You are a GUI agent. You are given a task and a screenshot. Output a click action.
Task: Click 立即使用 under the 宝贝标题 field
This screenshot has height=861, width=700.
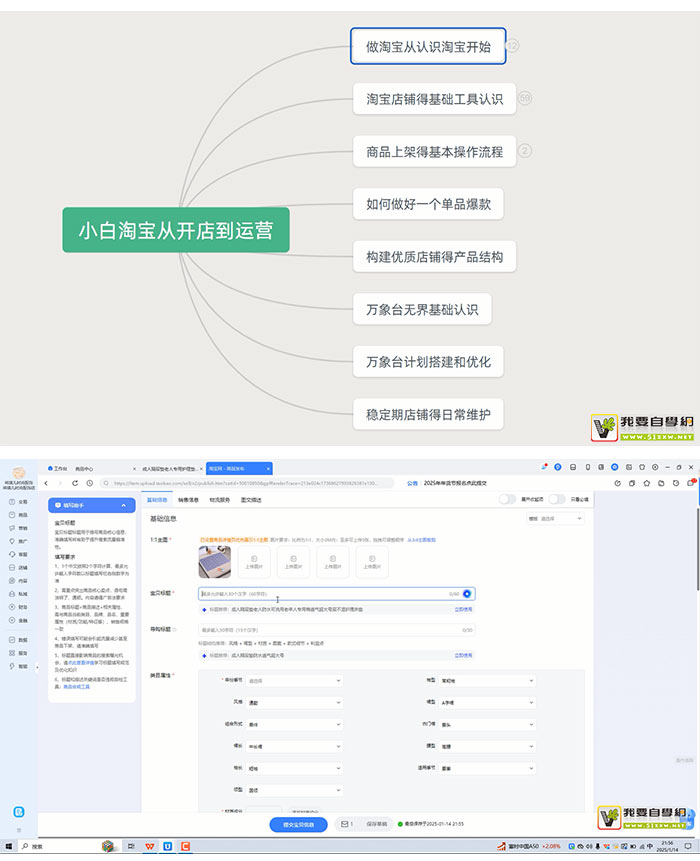coord(463,610)
